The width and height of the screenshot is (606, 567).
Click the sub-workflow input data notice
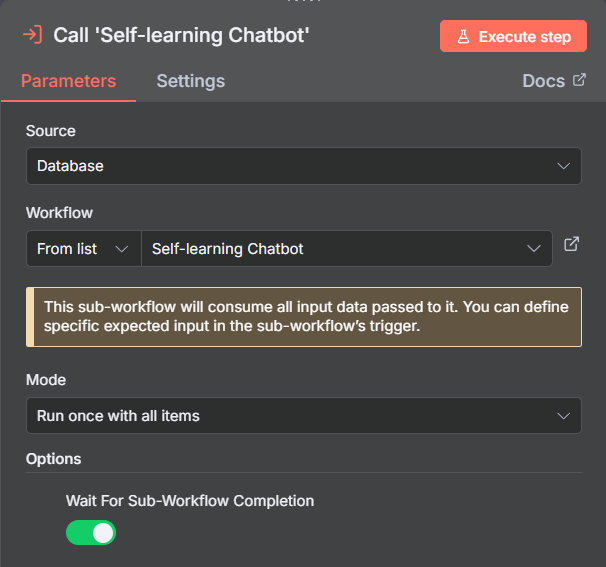pos(303,317)
